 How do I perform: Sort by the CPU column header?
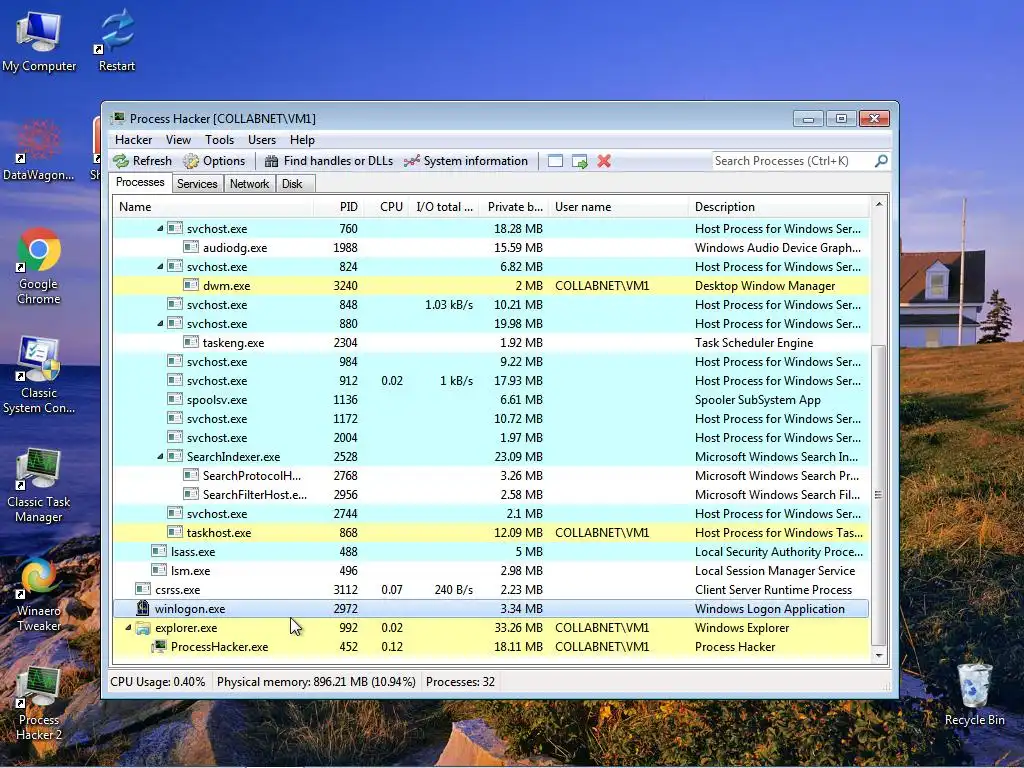point(387,207)
